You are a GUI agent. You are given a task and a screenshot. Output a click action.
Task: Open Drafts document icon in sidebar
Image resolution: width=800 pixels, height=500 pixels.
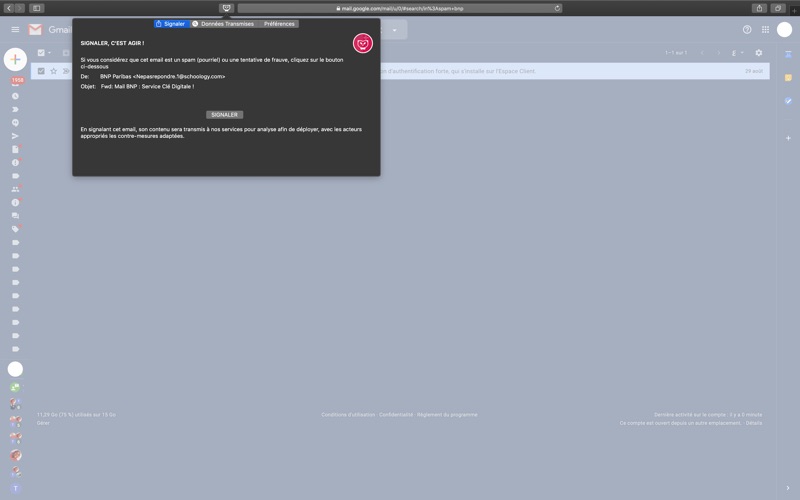tap(15, 149)
